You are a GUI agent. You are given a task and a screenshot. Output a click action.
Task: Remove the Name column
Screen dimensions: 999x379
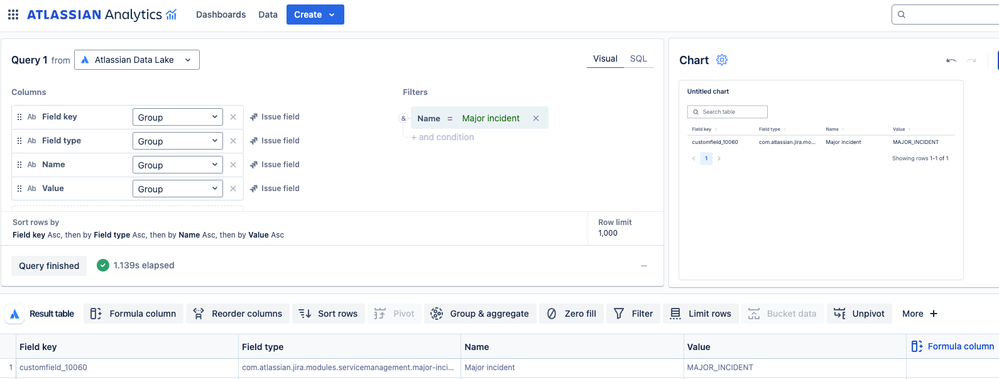point(233,164)
